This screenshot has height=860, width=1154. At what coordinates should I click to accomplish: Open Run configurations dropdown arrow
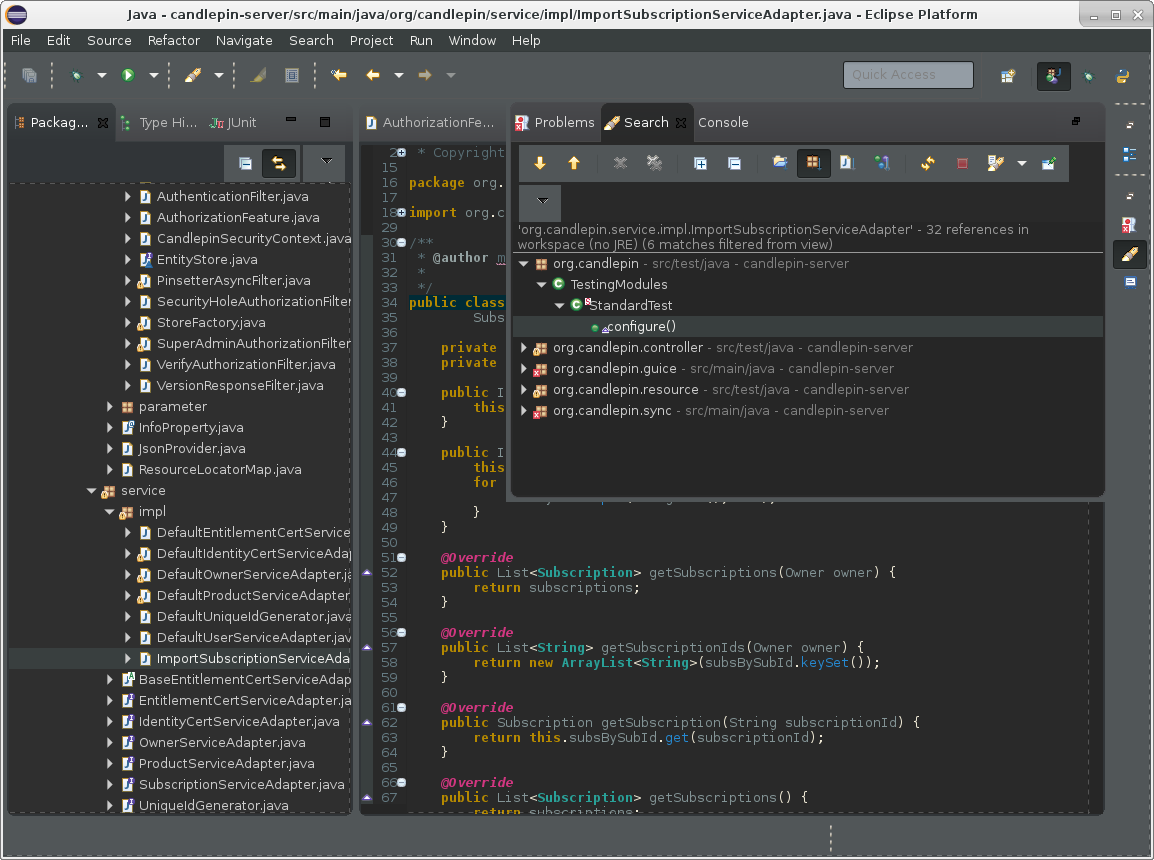pos(154,75)
